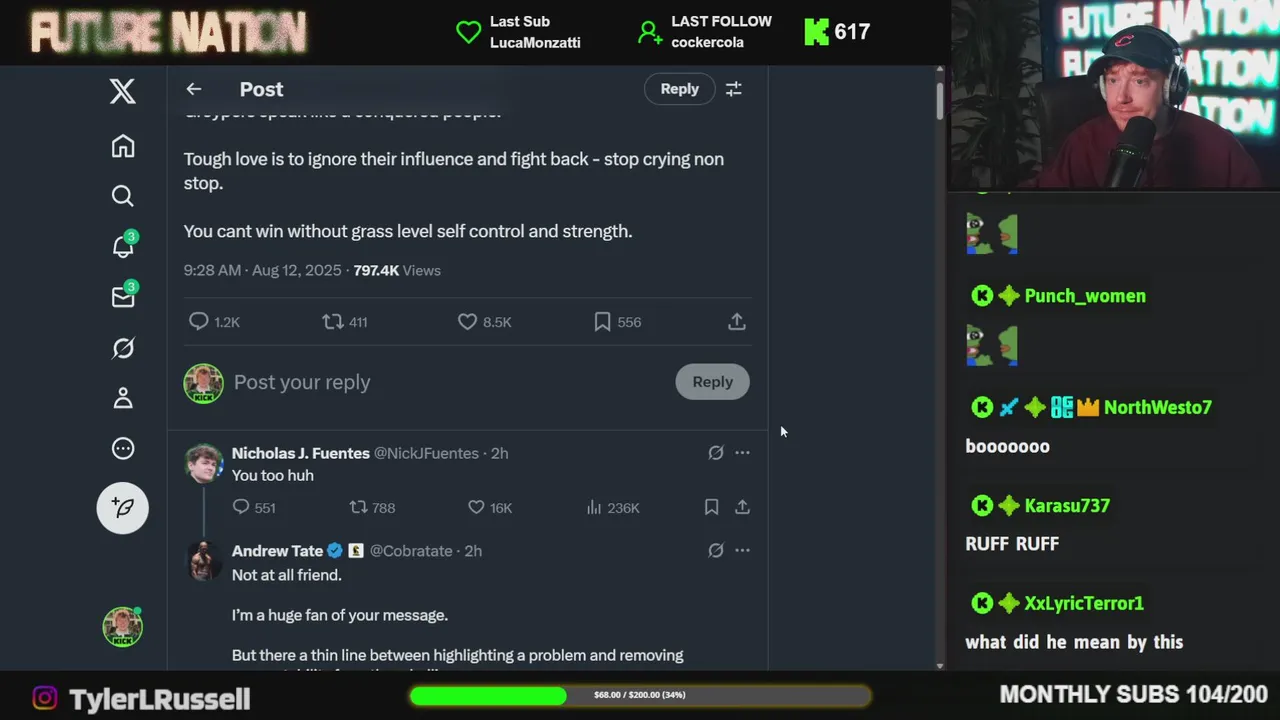Open three-dot menu on Andrew Tate reply

click(x=742, y=550)
